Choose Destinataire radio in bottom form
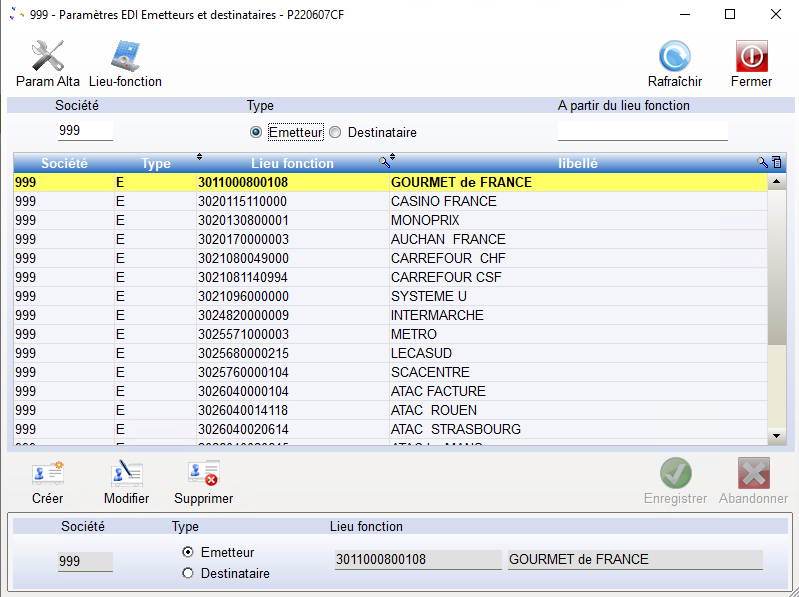799x597 pixels. pyautogui.click(x=187, y=573)
